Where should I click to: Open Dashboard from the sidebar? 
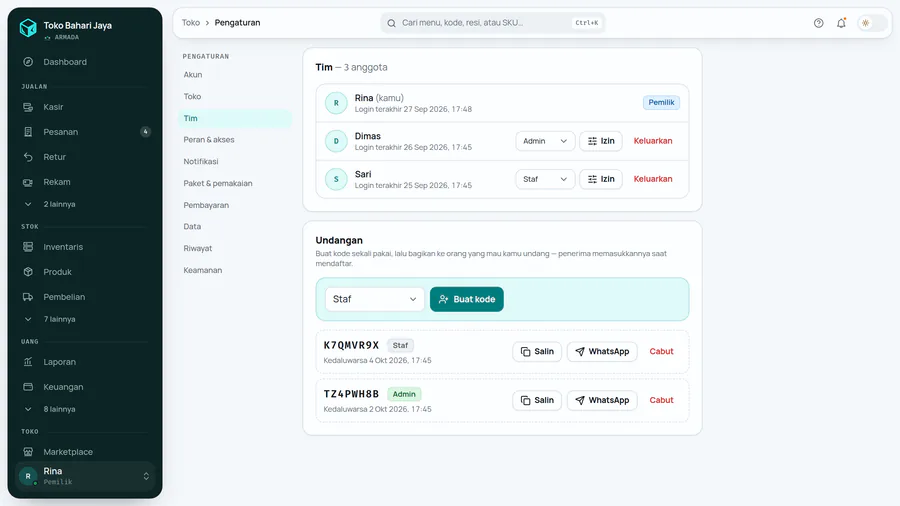pyautogui.click(x=85, y=62)
